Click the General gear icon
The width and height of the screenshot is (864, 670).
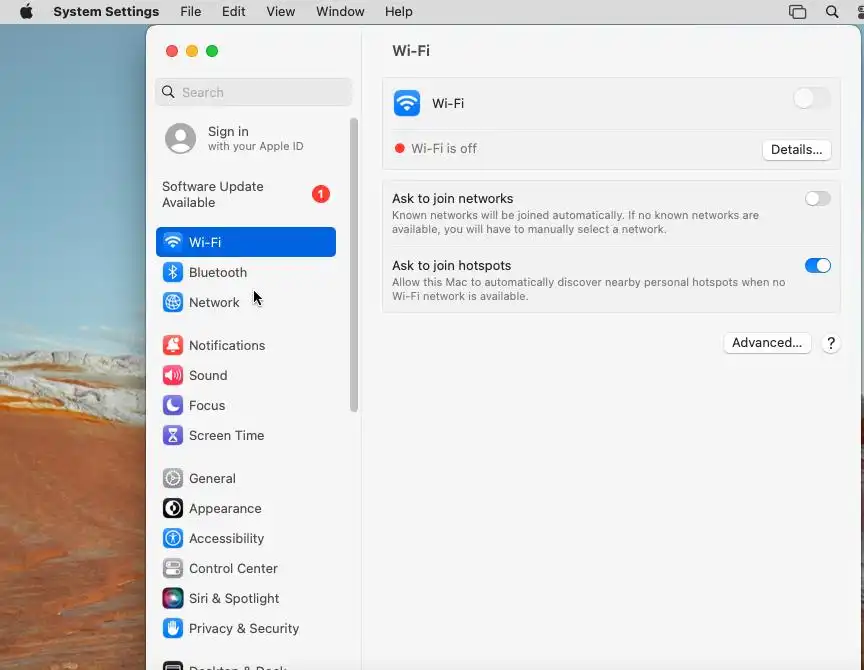tap(173, 478)
